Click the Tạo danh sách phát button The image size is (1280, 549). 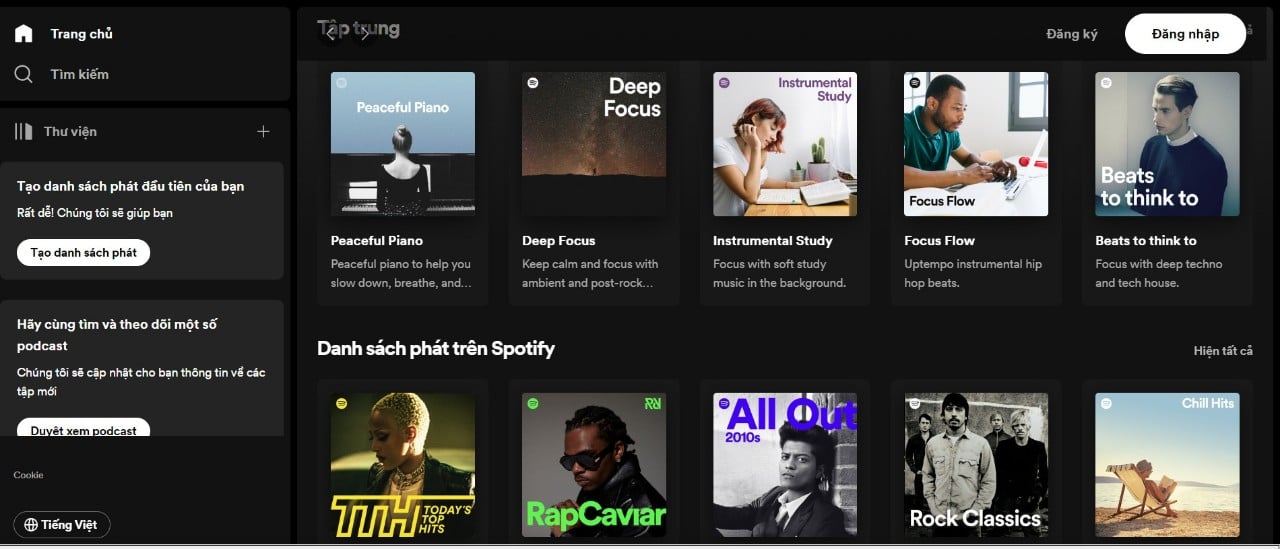[x=84, y=252]
